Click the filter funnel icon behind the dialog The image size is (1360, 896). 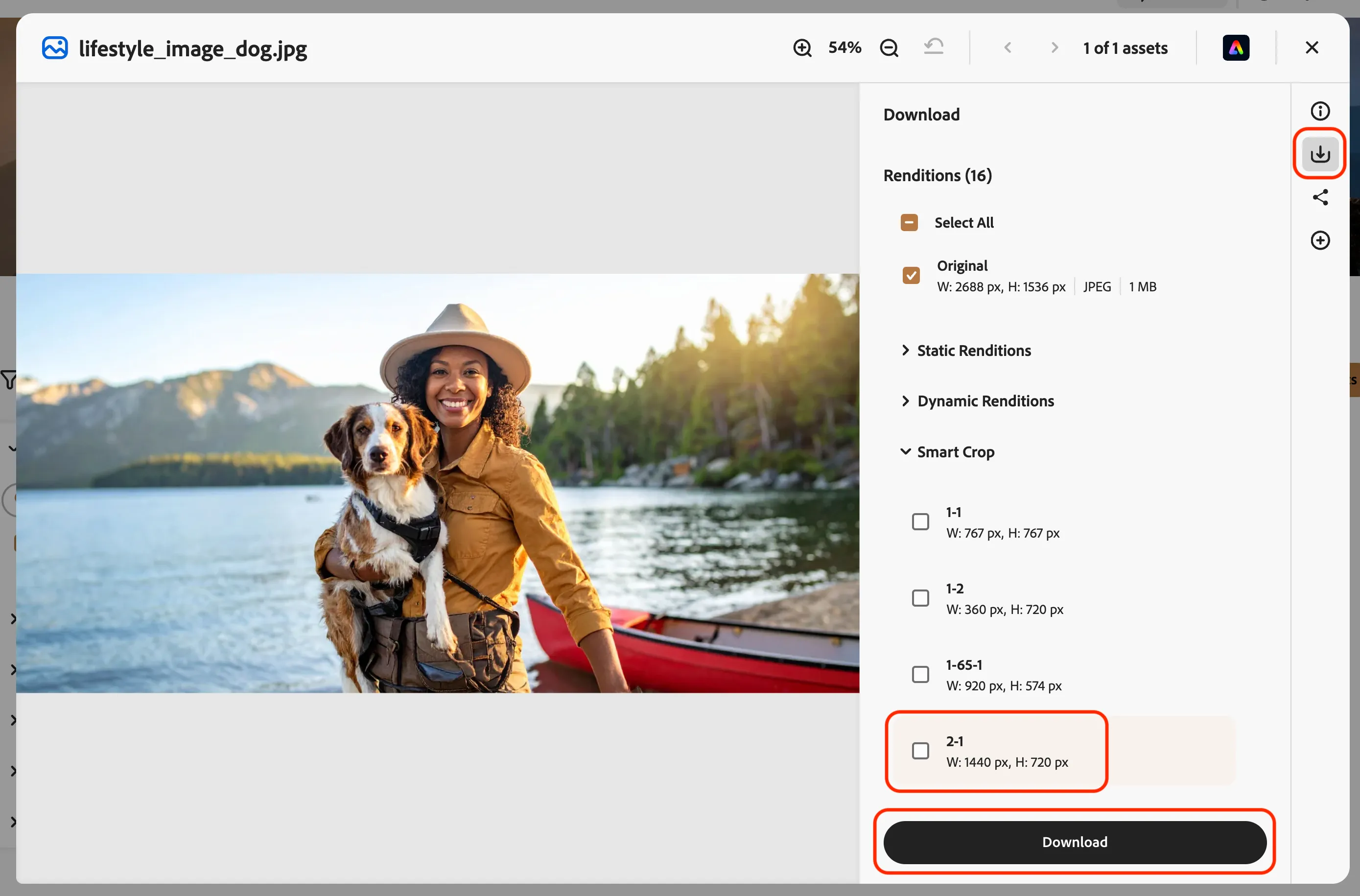[8, 380]
